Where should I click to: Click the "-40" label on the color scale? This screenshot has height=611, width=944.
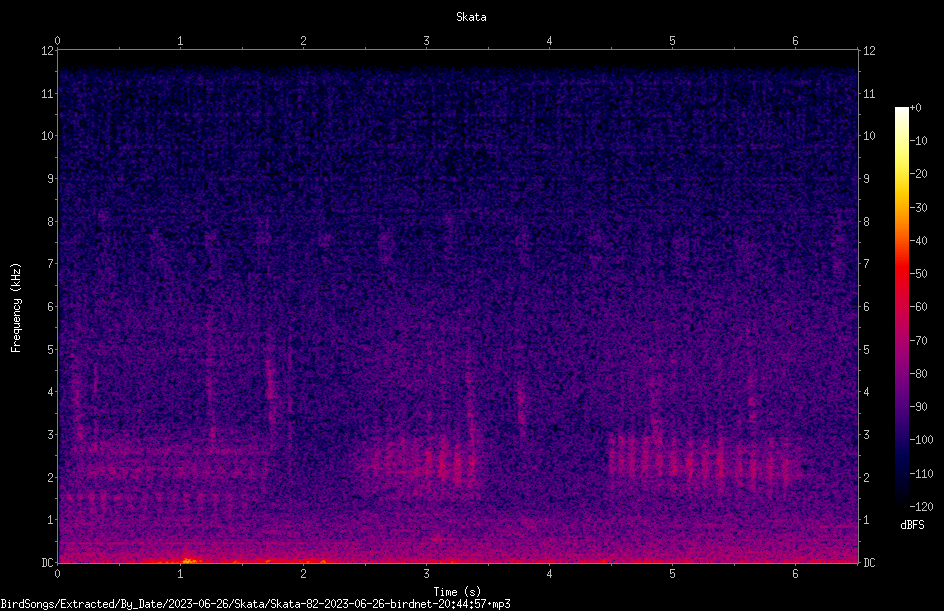pos(918,241)
